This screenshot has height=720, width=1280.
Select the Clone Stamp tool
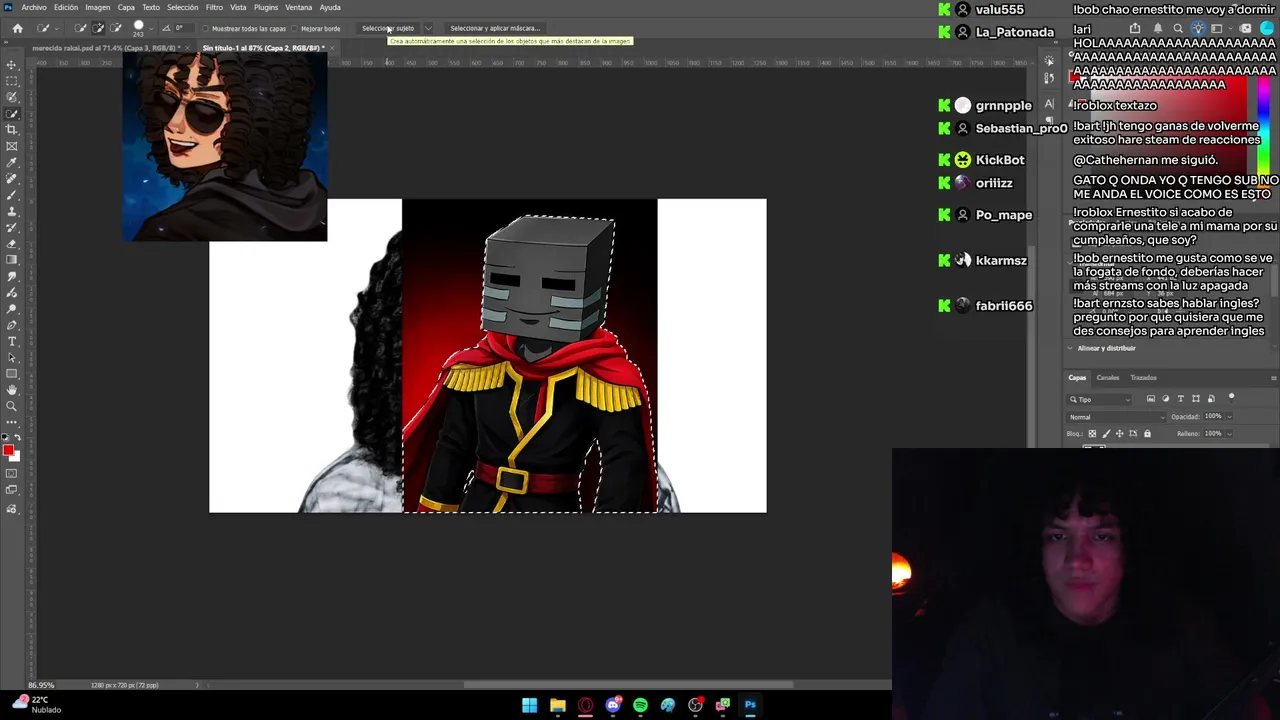pyautogui.click(x=12, y=211)
